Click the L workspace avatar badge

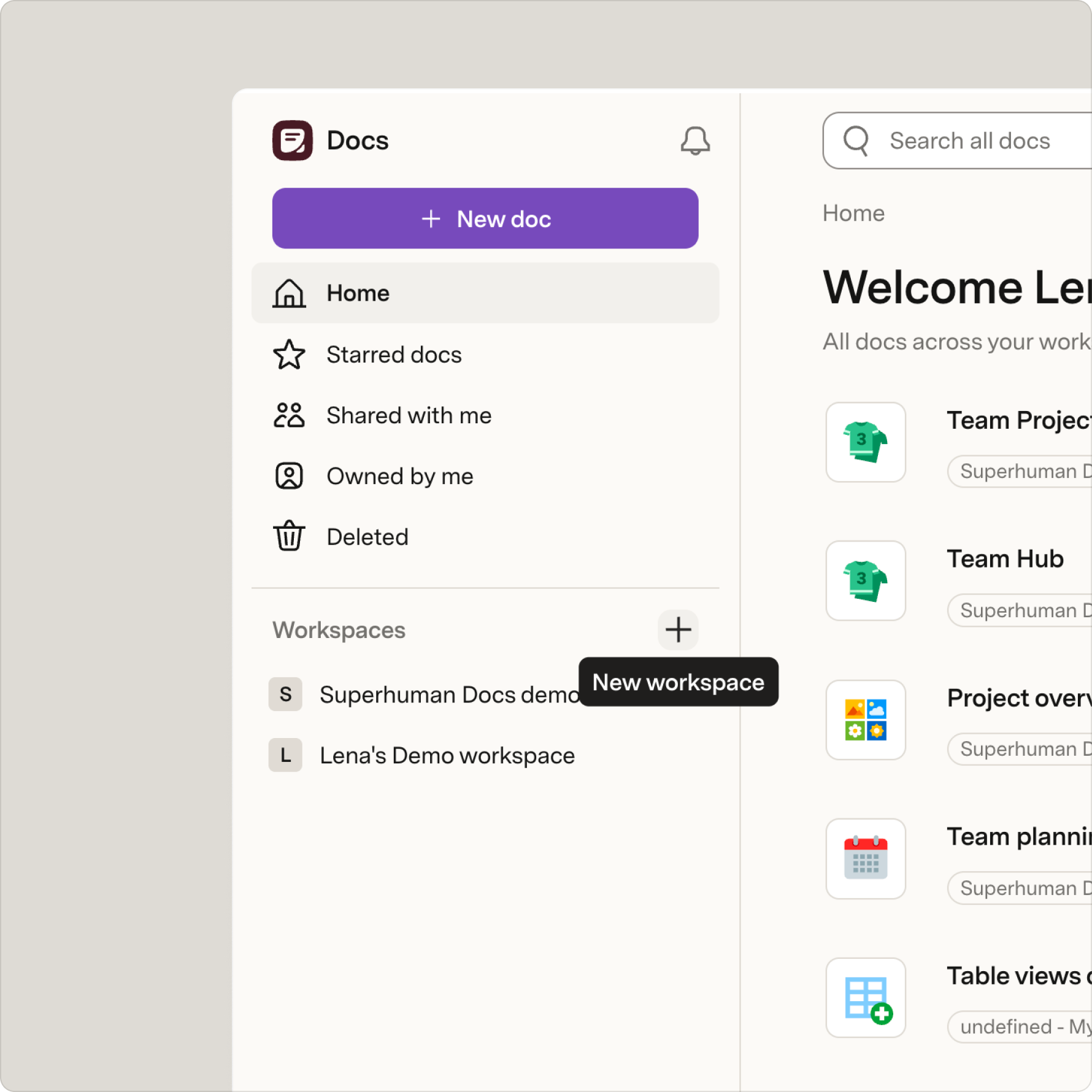[x=285, y=755]
